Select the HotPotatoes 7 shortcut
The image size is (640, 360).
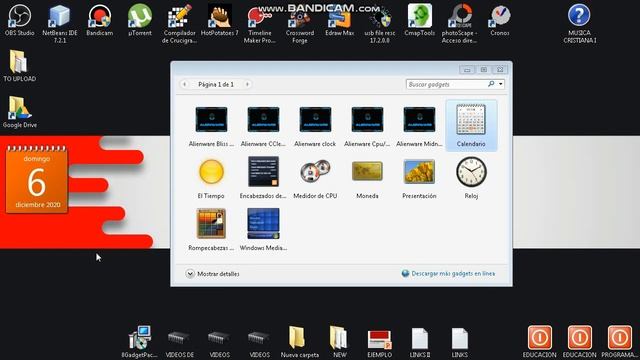220,20
